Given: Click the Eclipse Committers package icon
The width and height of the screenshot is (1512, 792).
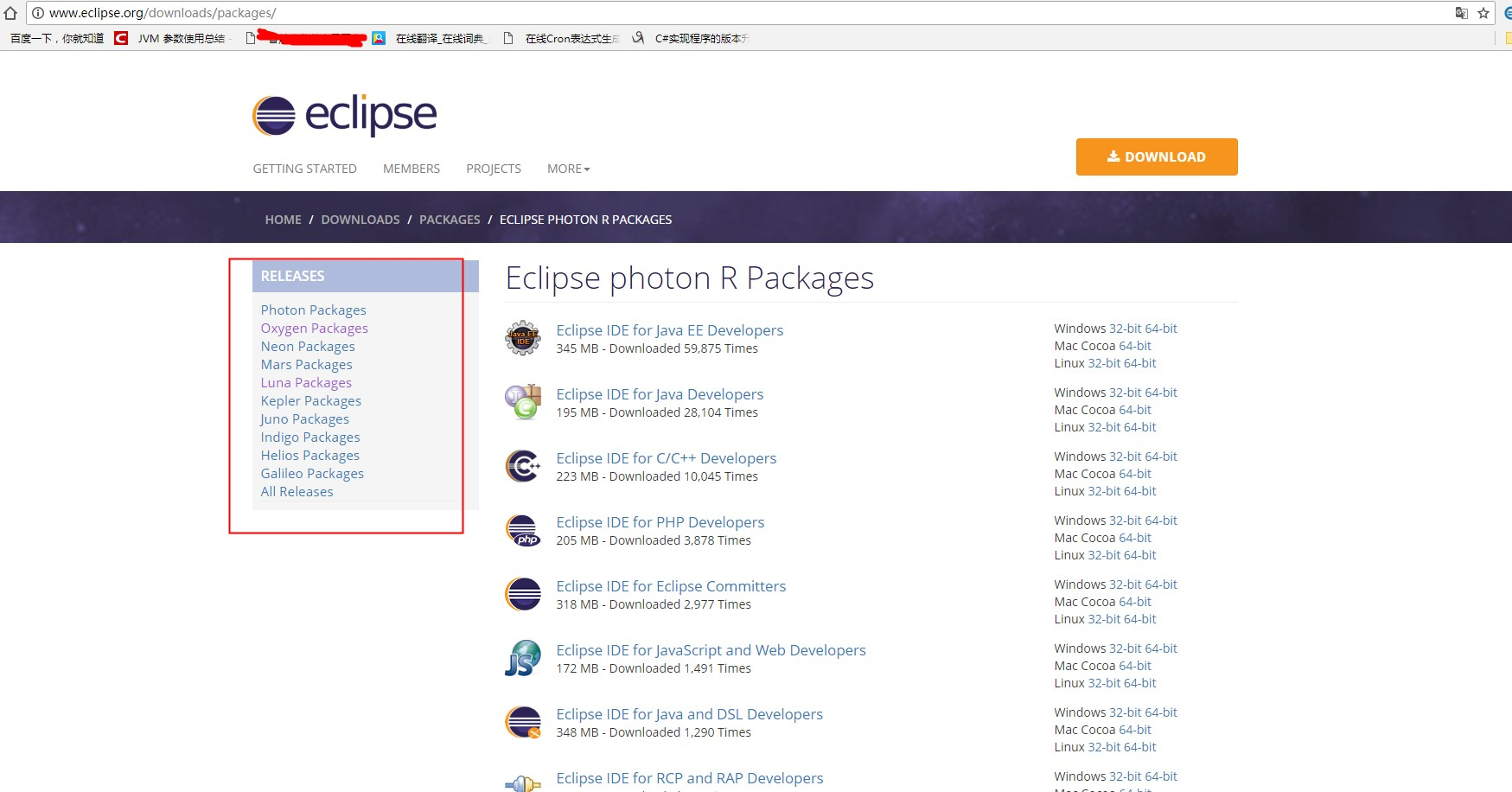Looking at the screenshot, I should (523, 594).
